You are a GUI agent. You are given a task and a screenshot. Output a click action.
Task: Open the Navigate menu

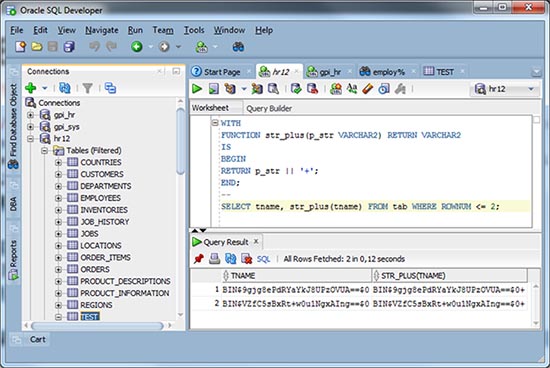(x=102, y=30)
